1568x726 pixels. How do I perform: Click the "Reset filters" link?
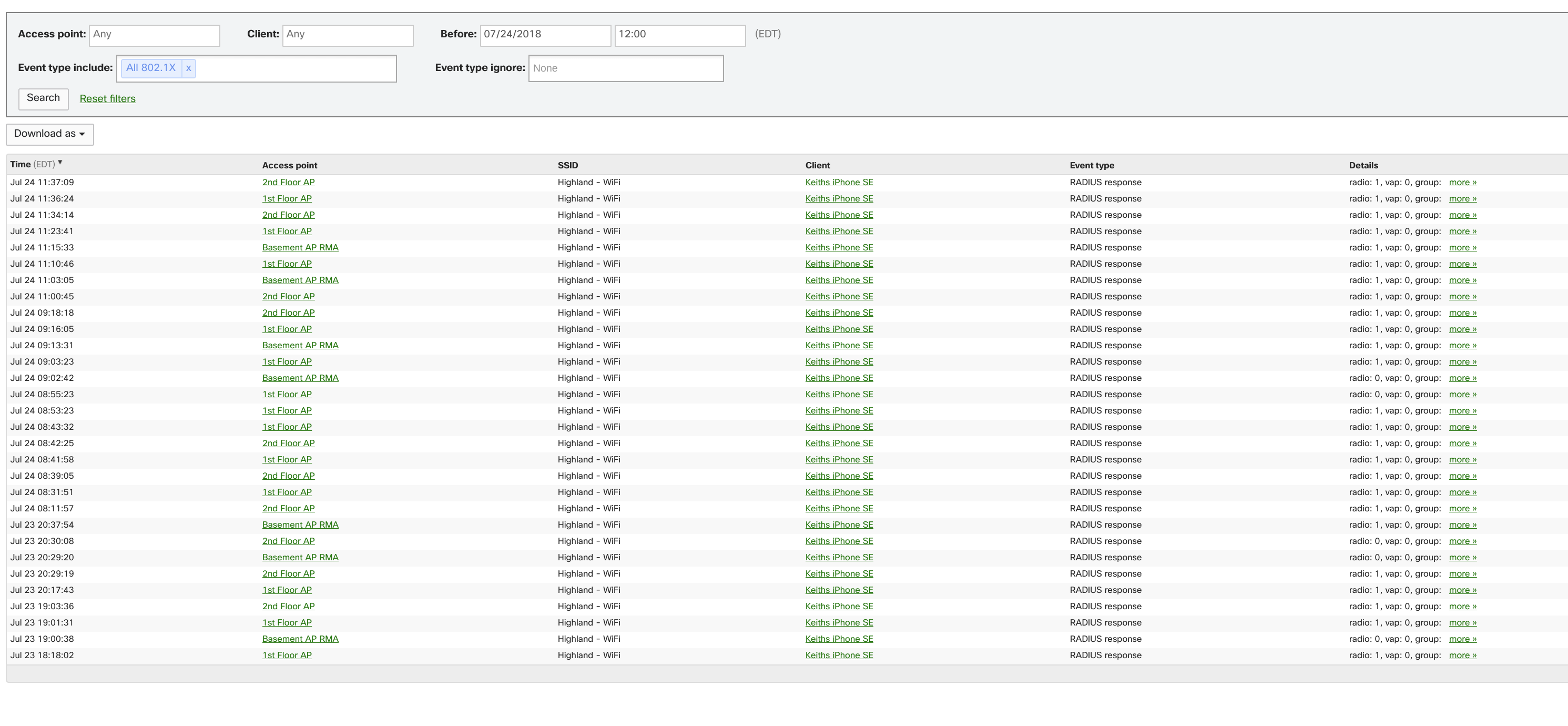coord(107,98)
